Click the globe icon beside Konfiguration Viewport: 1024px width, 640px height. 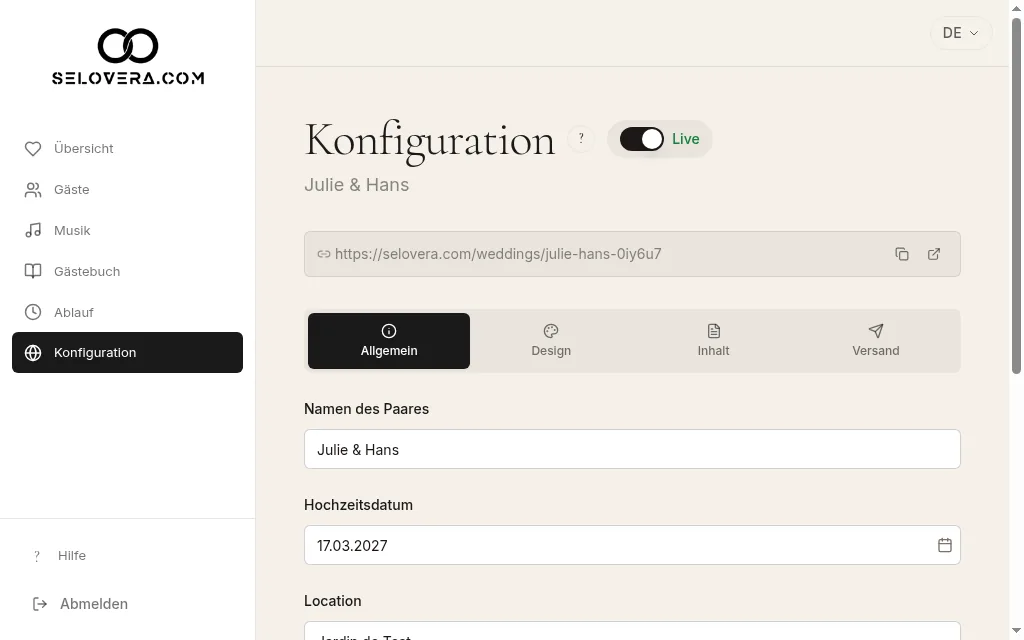point(33,353)
